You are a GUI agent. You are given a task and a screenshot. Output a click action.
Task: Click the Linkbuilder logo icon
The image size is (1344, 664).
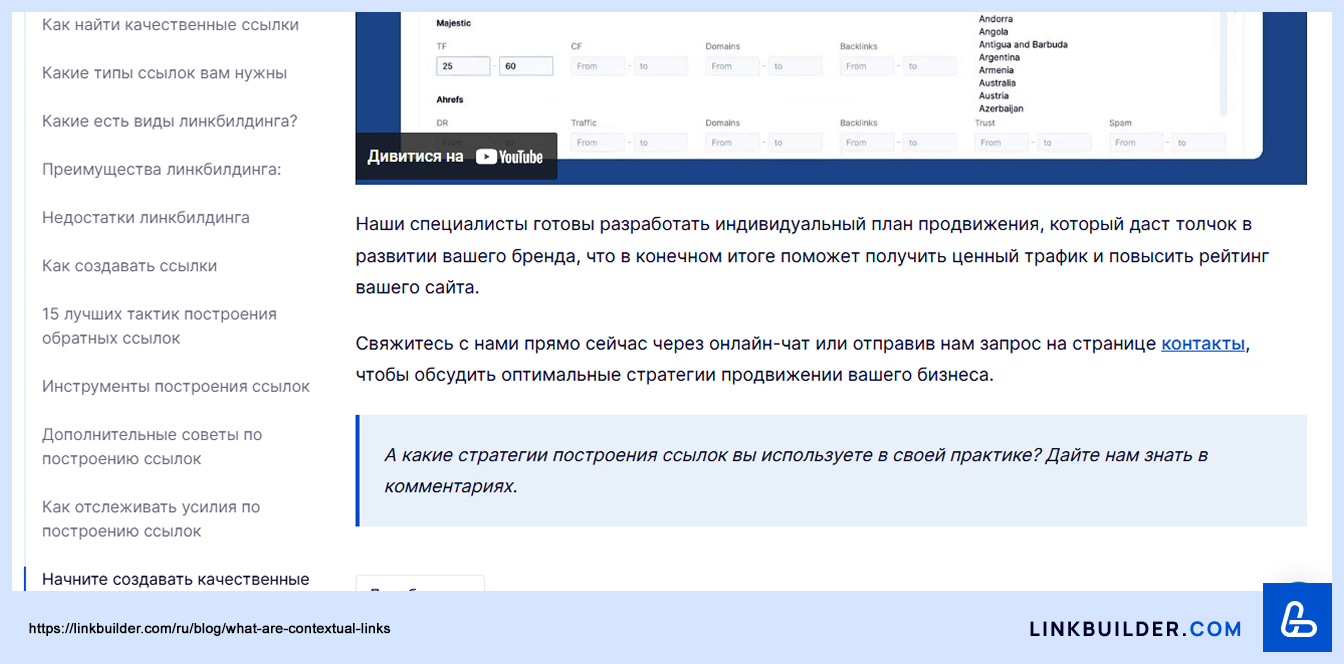coord(1297,617)
